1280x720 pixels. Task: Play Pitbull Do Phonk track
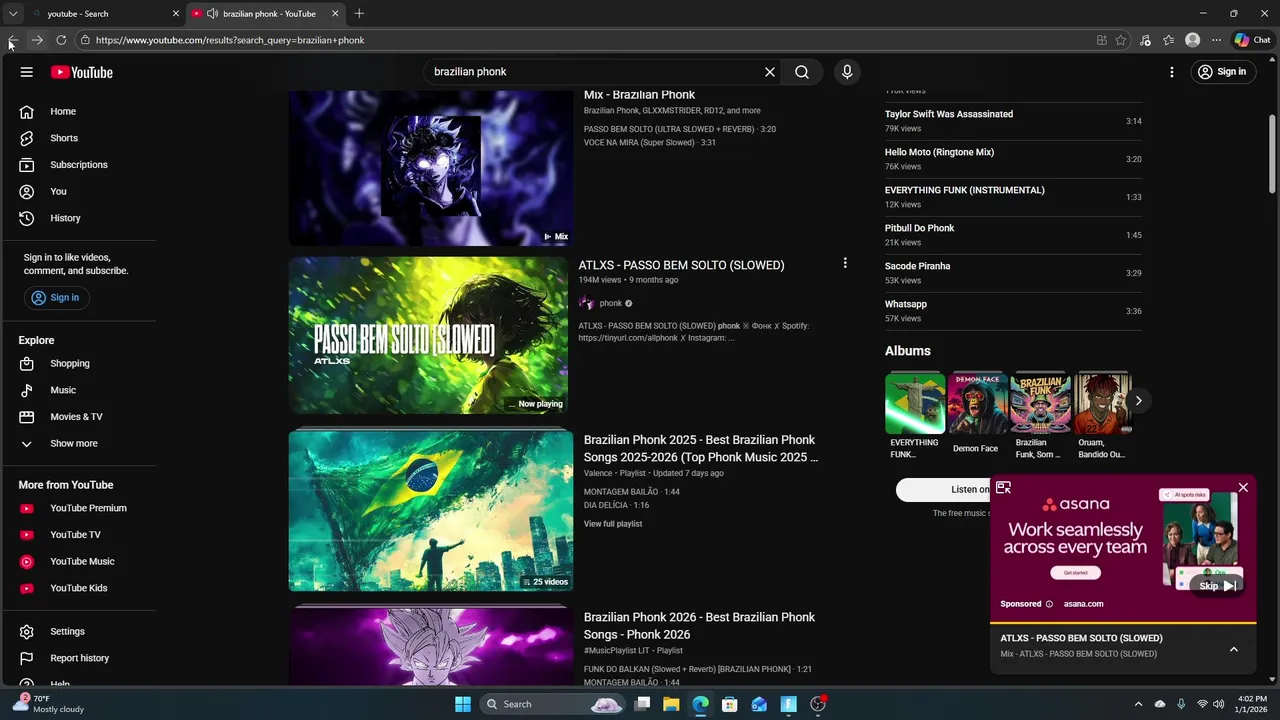1013,235
